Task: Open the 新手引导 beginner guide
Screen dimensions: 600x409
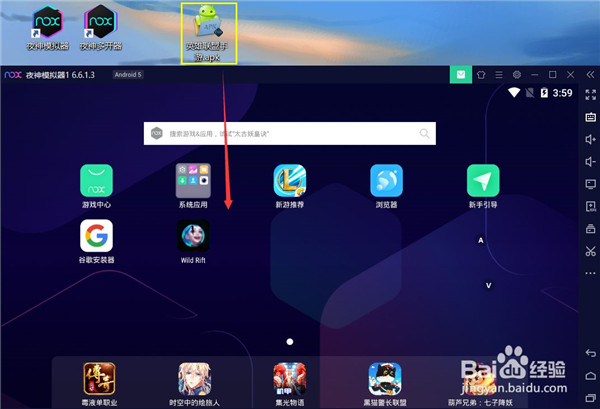Action: pyautogui.click(x=483, y=181)
